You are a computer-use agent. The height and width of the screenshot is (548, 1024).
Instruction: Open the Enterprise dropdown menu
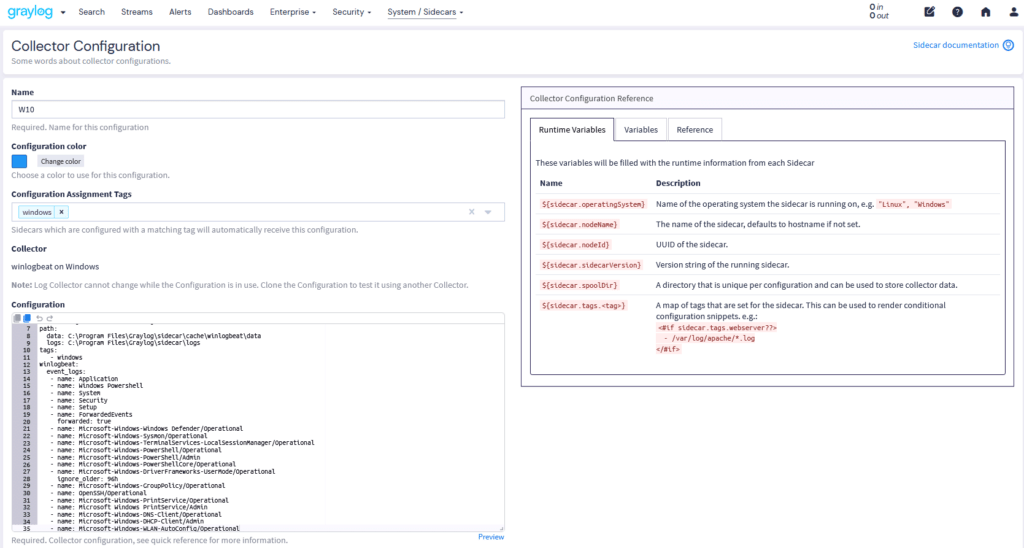pyautogui.click(x=292, y=12)
